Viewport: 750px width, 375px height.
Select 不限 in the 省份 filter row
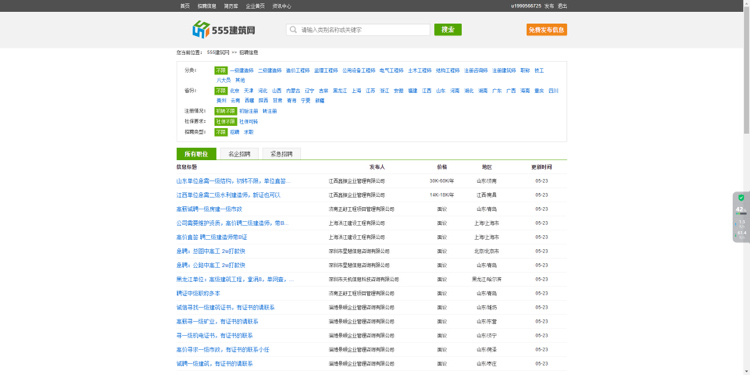point(221,90)
